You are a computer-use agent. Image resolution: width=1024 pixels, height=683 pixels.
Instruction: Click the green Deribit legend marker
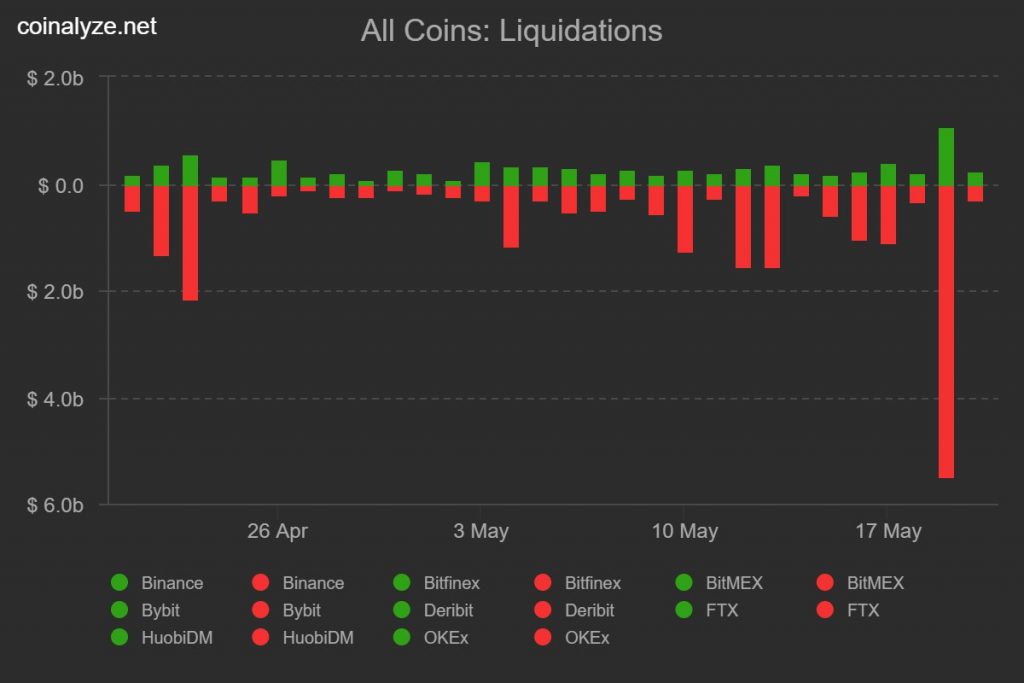coord(403,610)
